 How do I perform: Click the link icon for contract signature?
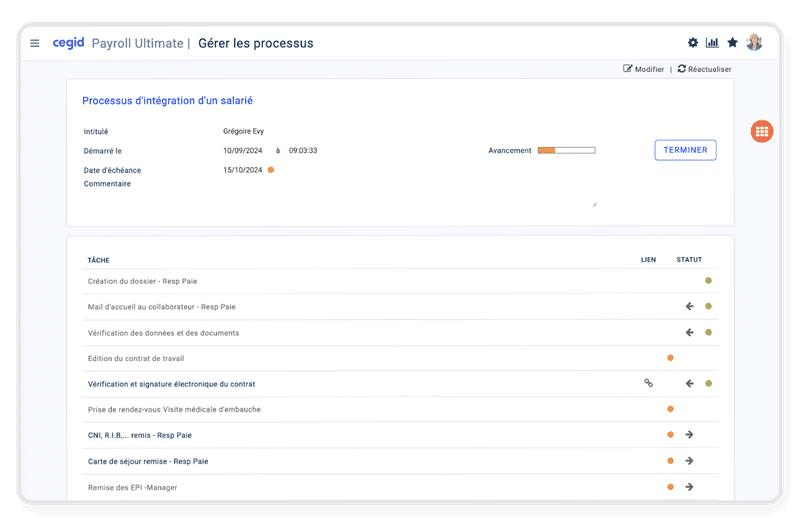coord(648,383)
